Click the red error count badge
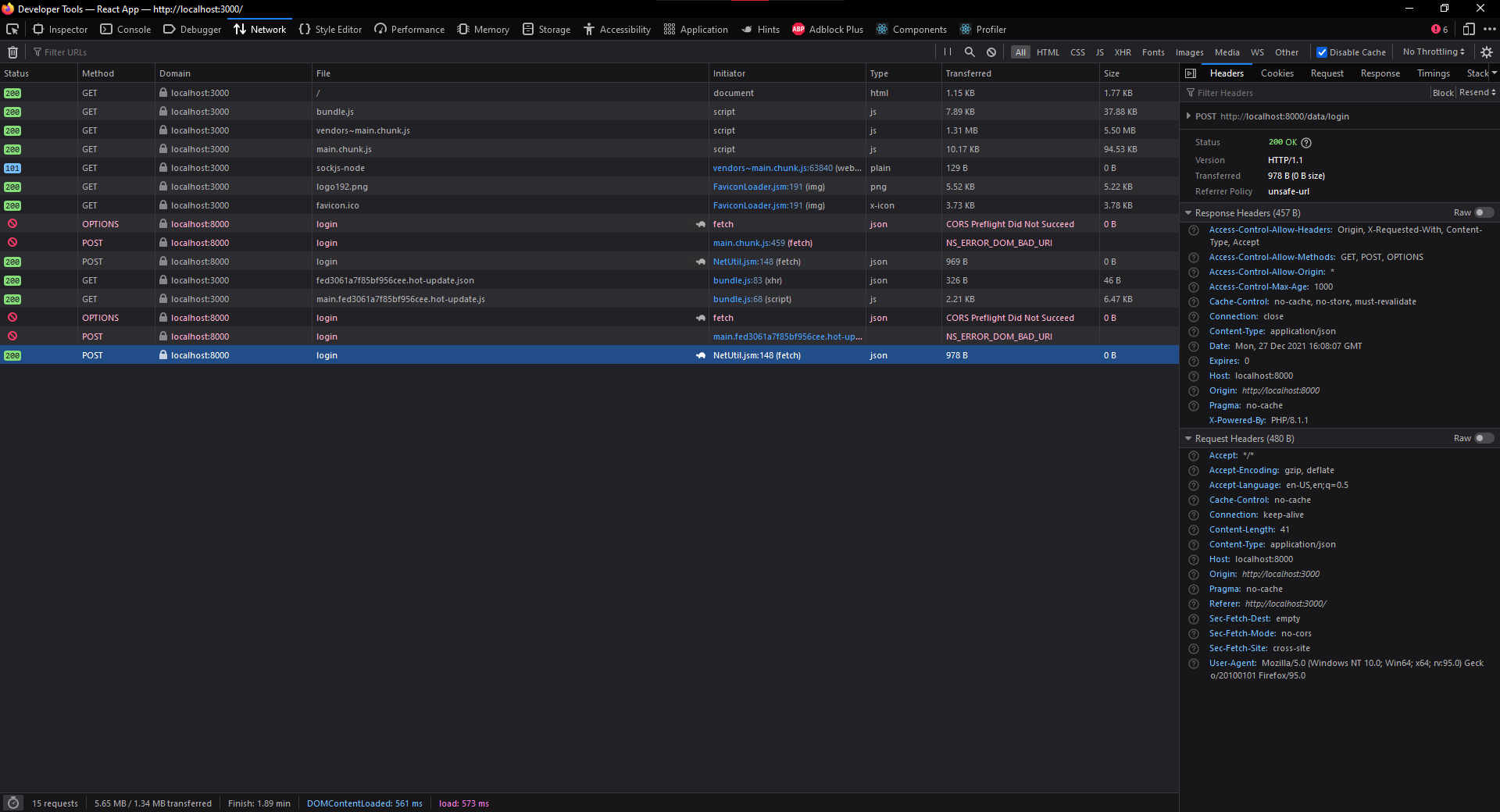Image resolution: width=1500 pixels, height=812 pixels. tap(1440, 29)
